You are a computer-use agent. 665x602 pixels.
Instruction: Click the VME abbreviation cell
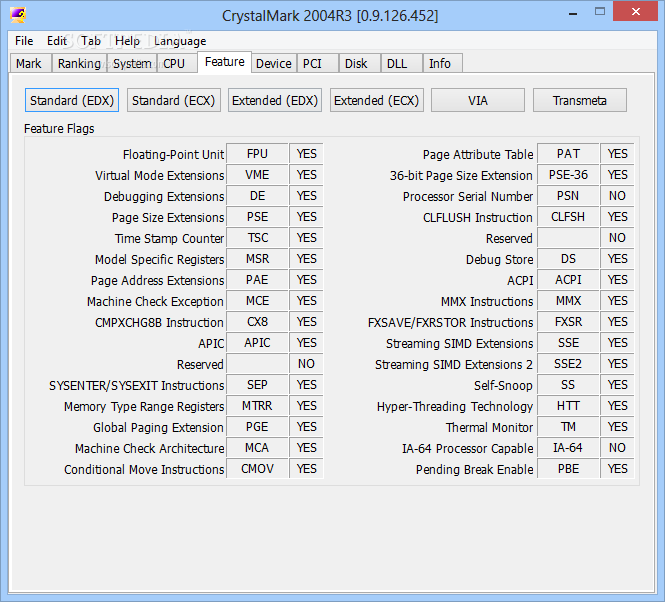(257, 175)
